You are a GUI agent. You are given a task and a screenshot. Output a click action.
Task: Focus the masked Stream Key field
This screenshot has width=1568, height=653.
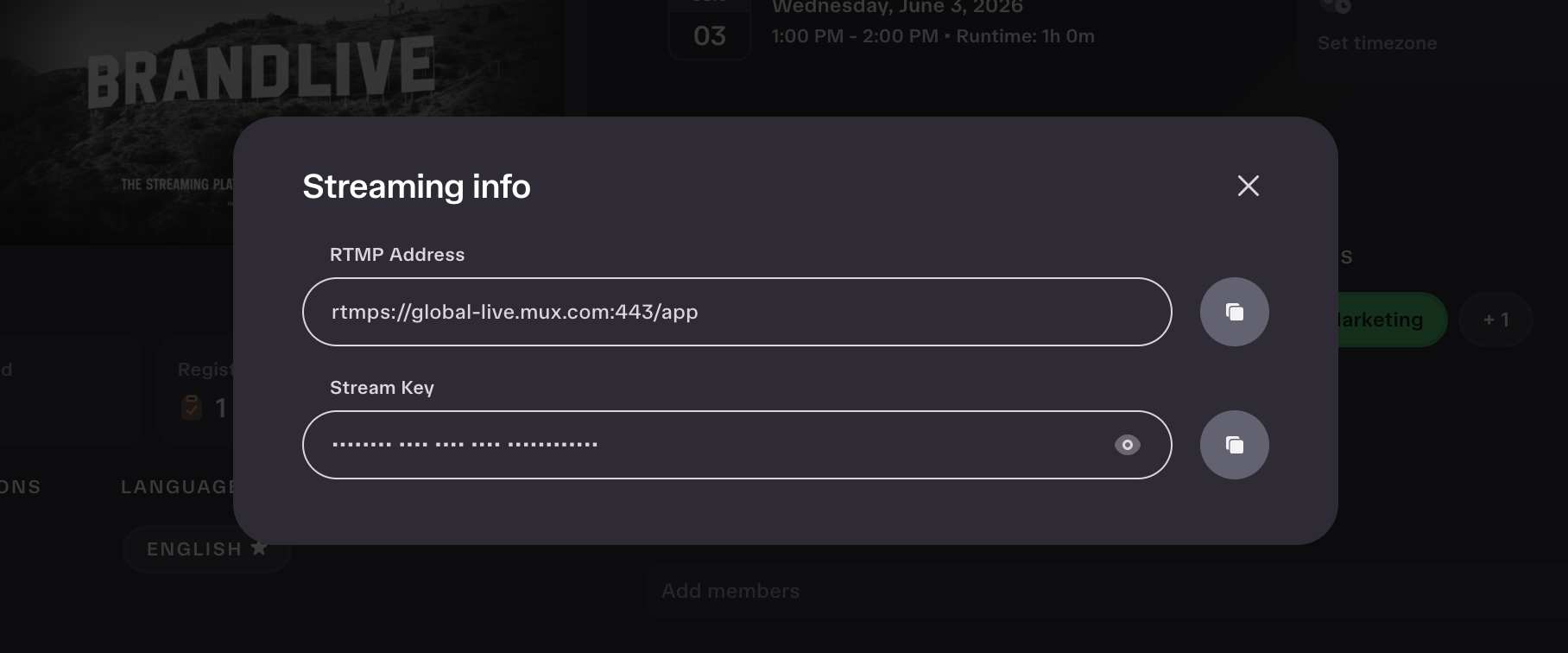click(737, 445)
